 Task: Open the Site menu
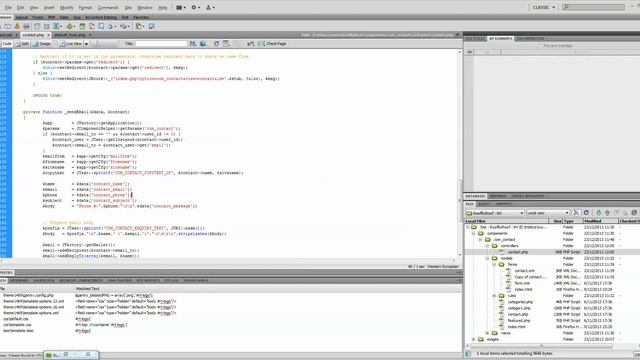[x=128, y=7]
